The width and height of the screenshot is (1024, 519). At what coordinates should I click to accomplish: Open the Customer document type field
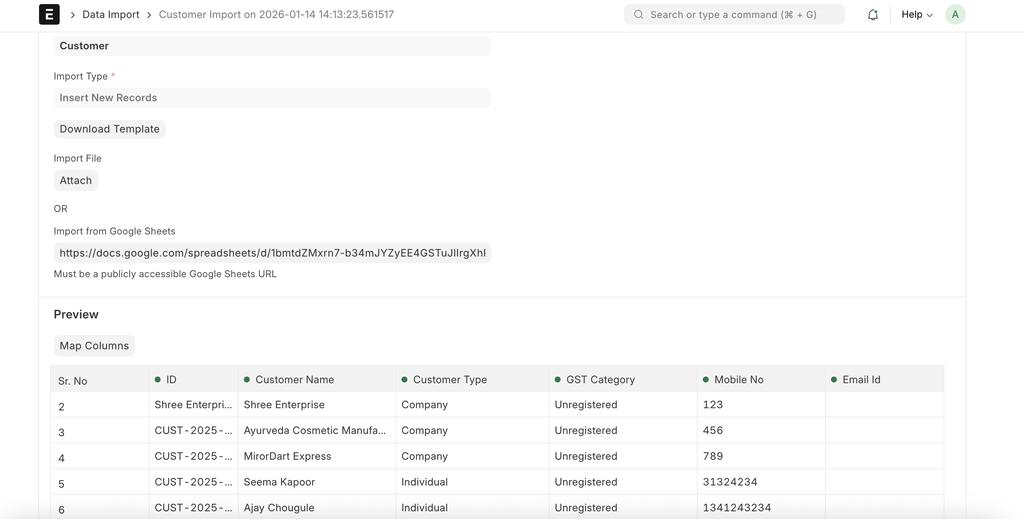272,46
